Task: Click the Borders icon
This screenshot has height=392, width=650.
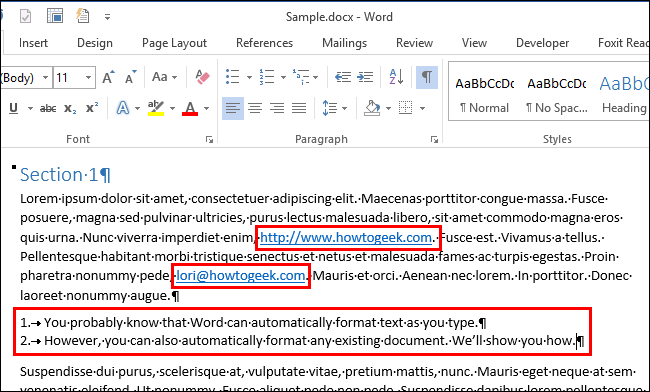Action: (x=405, y=109)
